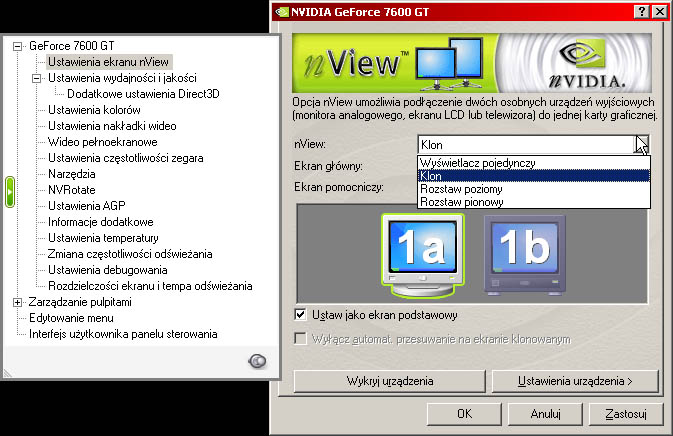Choose Wyświetlacz pojedynczy option
Image resolution: width=673 pixels, height=436 pixels.
[x=534, y=163]
